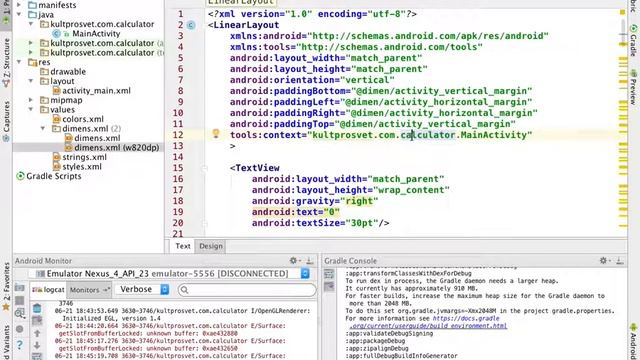Select styles.xml in project tree
Viewport: 640px width, 360px height.
pos(82,167)
